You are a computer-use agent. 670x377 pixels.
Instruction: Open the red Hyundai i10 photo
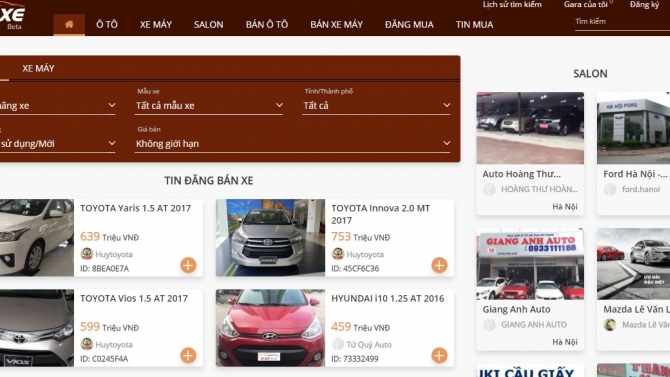point(270,328)
